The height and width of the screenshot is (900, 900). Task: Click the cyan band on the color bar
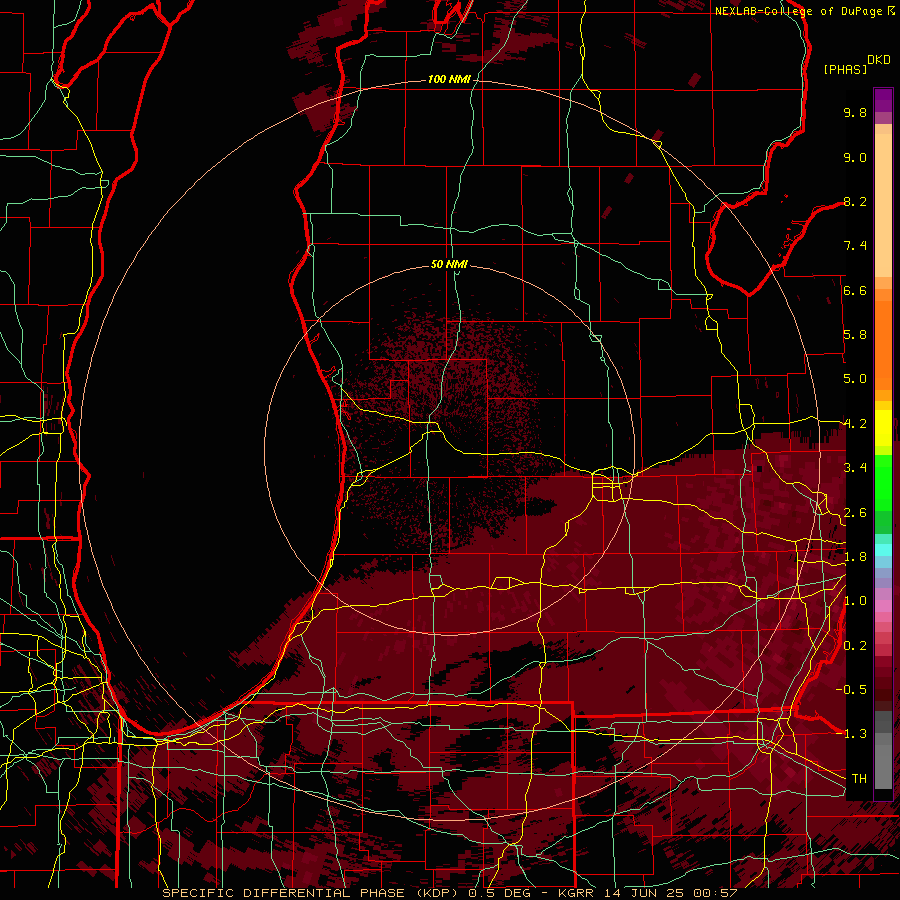click(x=883, y=549)
